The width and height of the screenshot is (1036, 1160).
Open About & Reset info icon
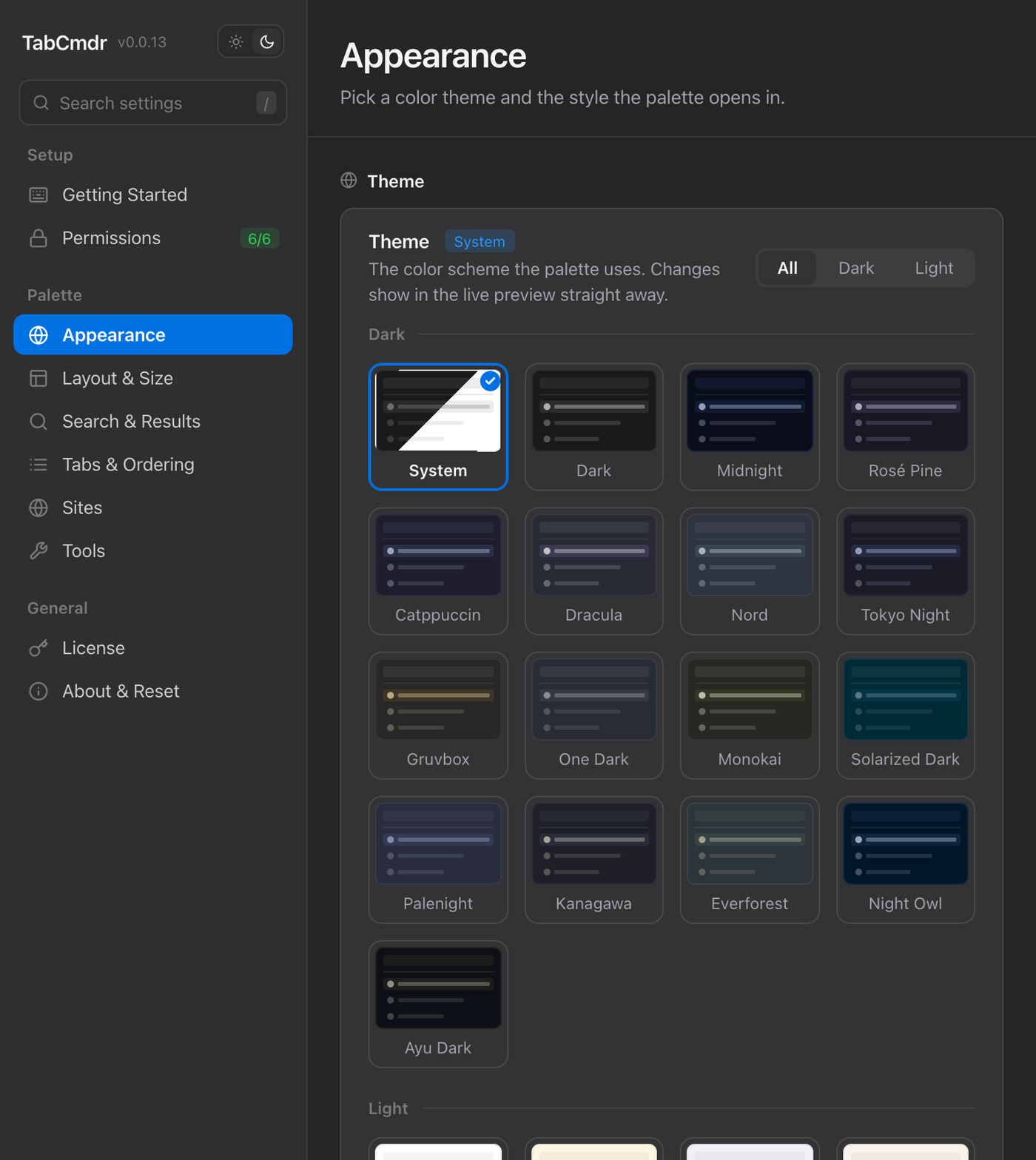38,692
